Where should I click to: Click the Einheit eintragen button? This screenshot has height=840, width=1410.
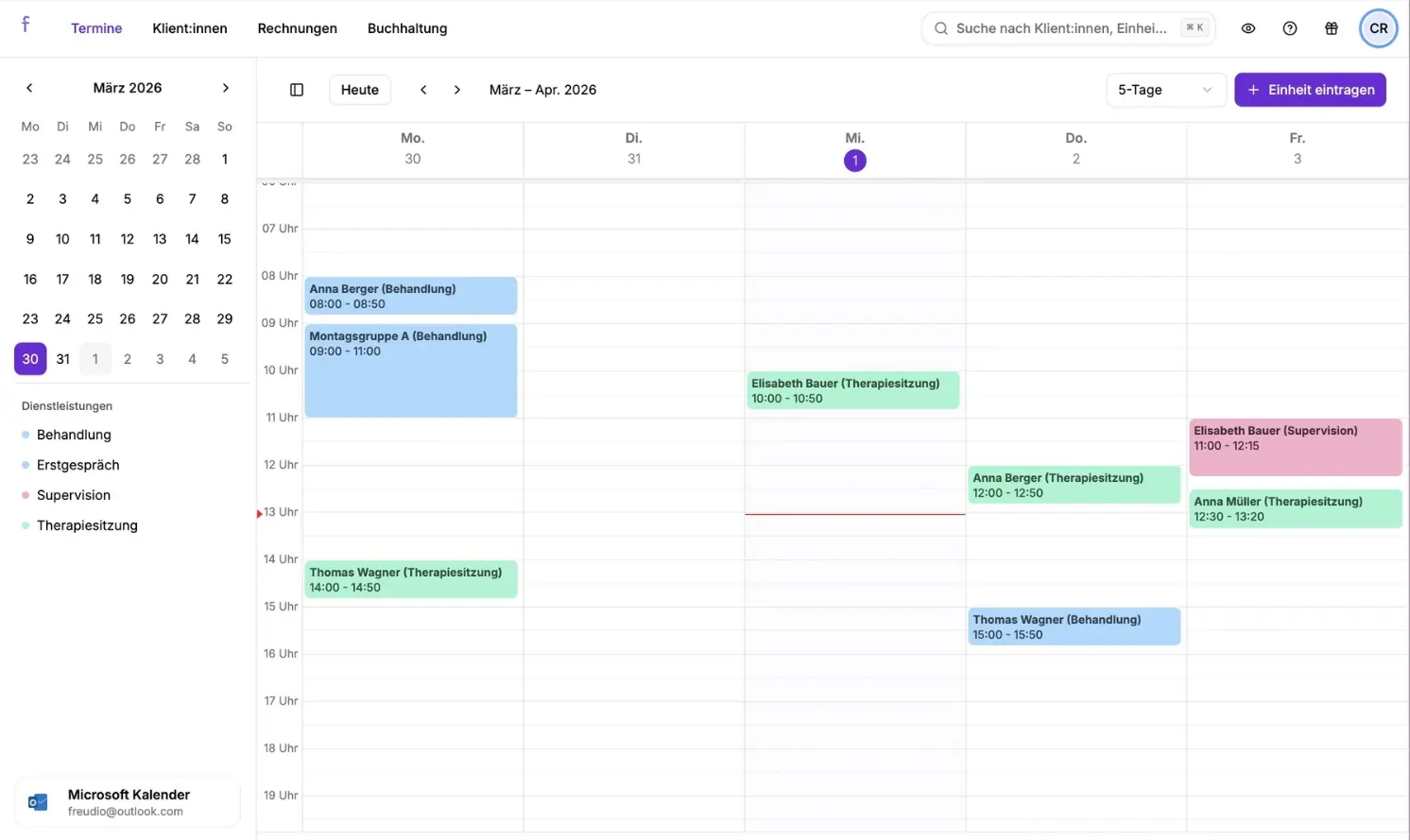point(1310,90)
